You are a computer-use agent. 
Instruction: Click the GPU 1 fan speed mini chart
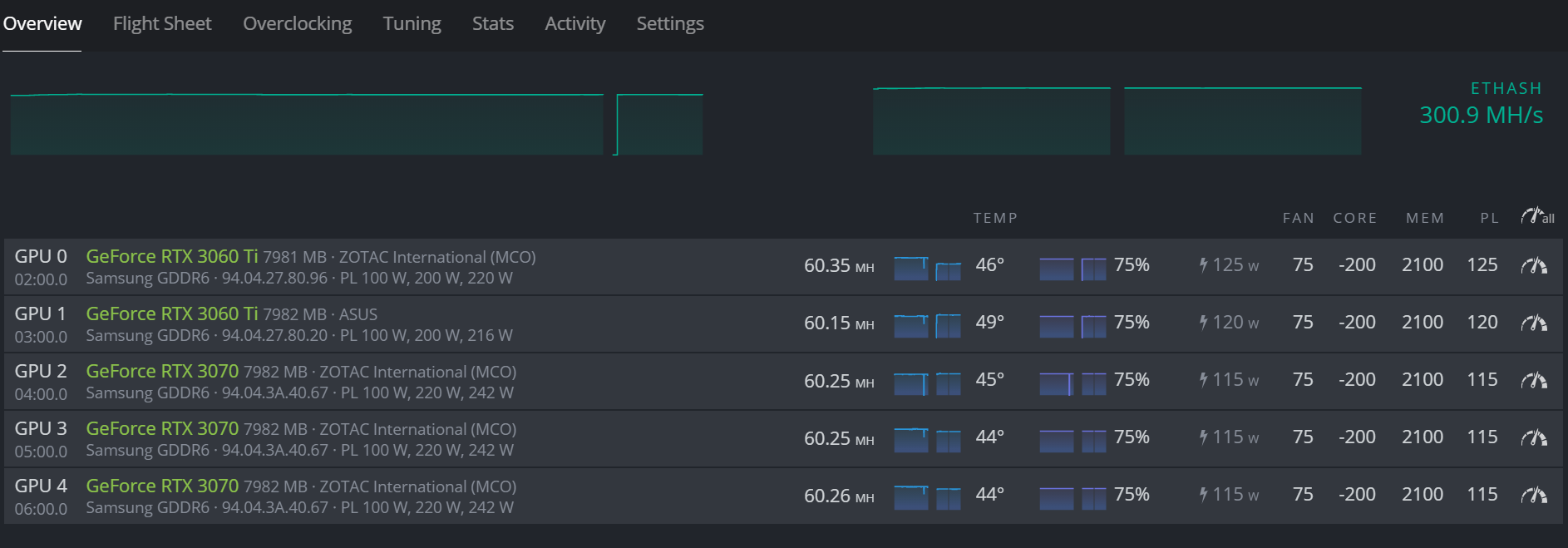(x=1073, y=326)
